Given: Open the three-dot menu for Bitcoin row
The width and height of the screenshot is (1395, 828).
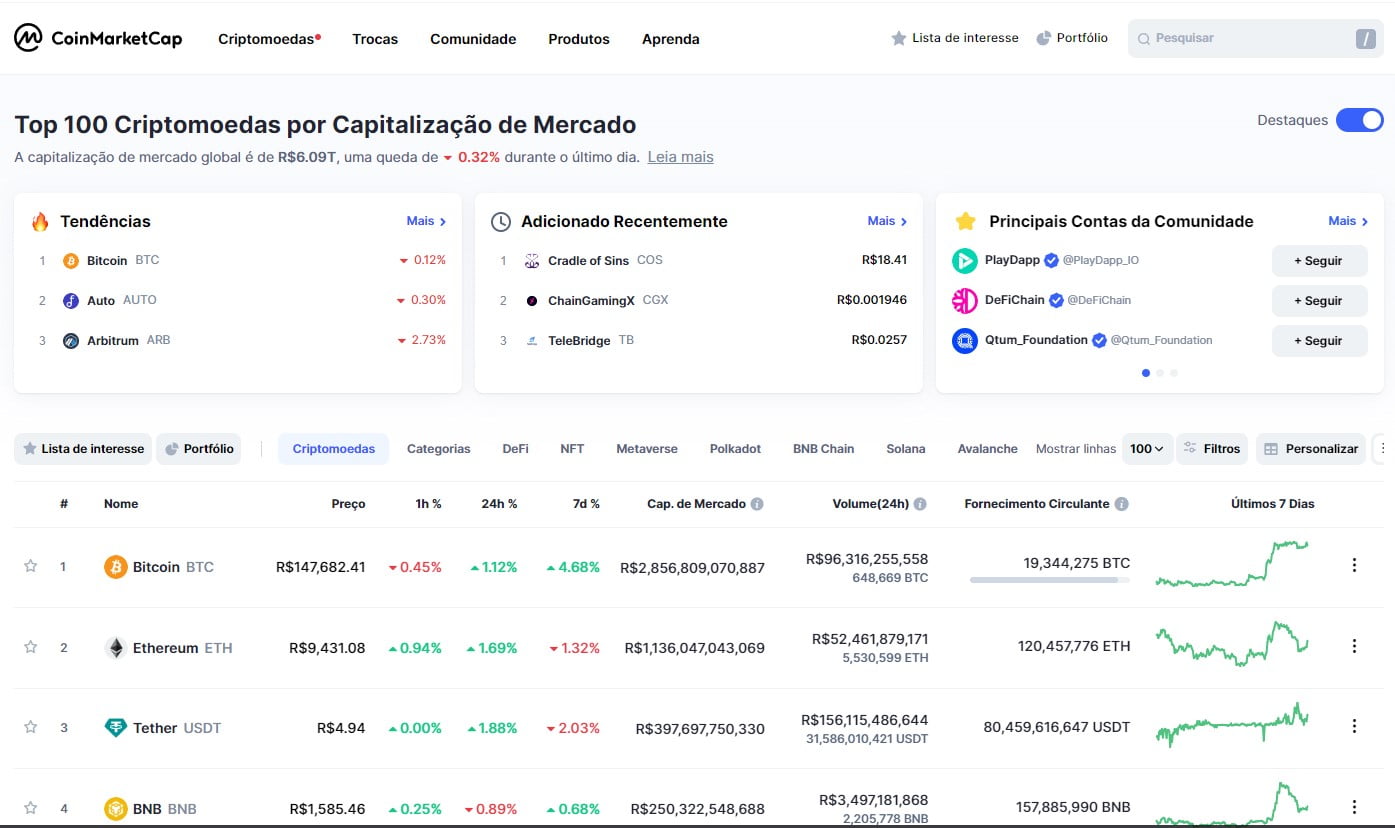Looking at the screenshot, I should click(1354, 566).
